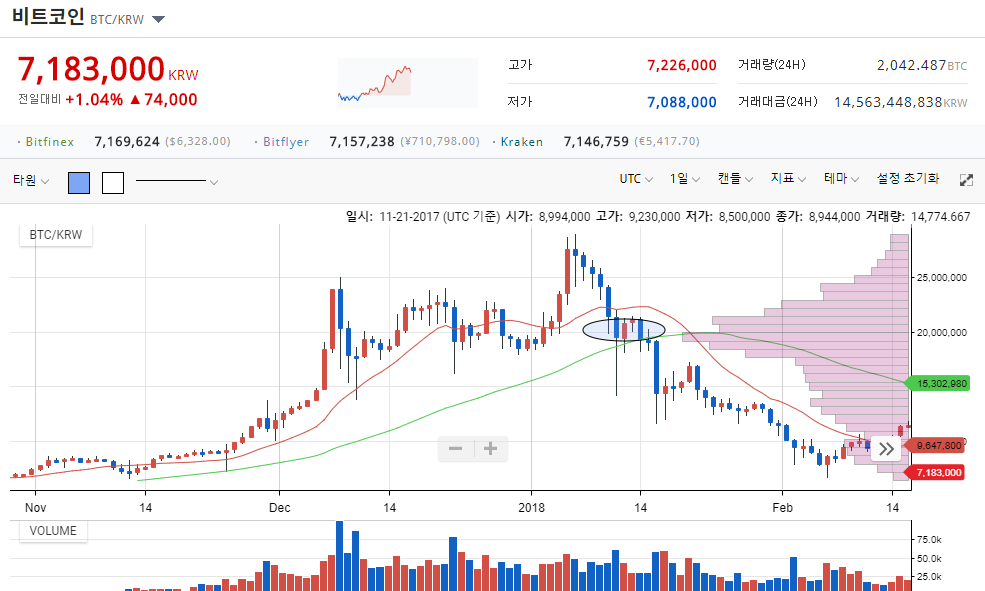Pick the white border color swatch
Screen dimensions: 985x591
click(113, 183)
